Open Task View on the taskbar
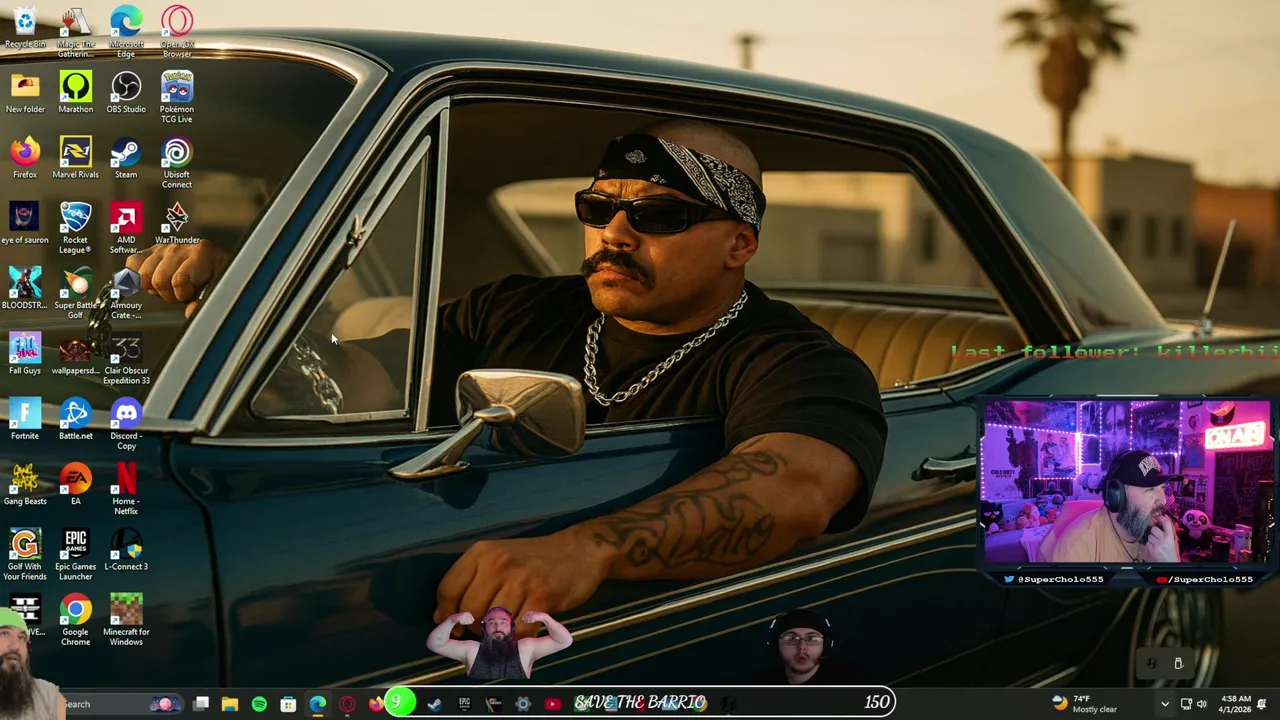This screenshot has width=1280, height=720. coord(201,704)
